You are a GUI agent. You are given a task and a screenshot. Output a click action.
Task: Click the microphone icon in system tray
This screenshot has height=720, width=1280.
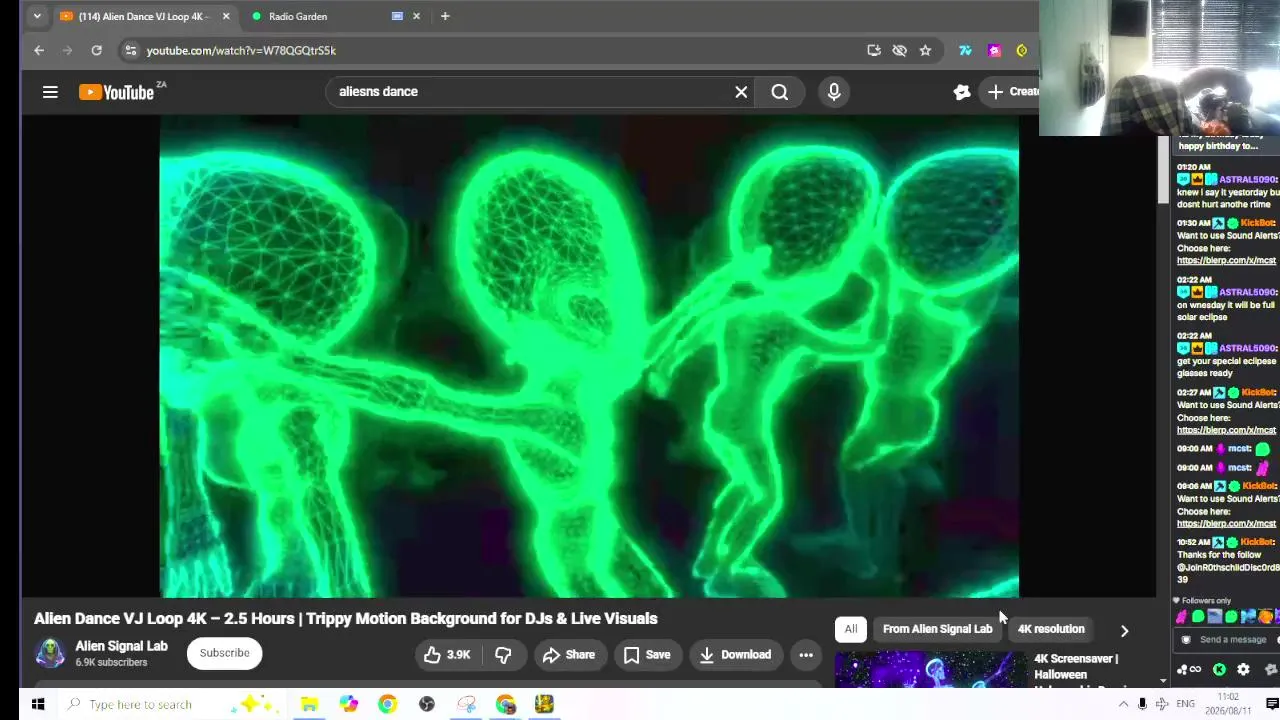pos(1142,704)
